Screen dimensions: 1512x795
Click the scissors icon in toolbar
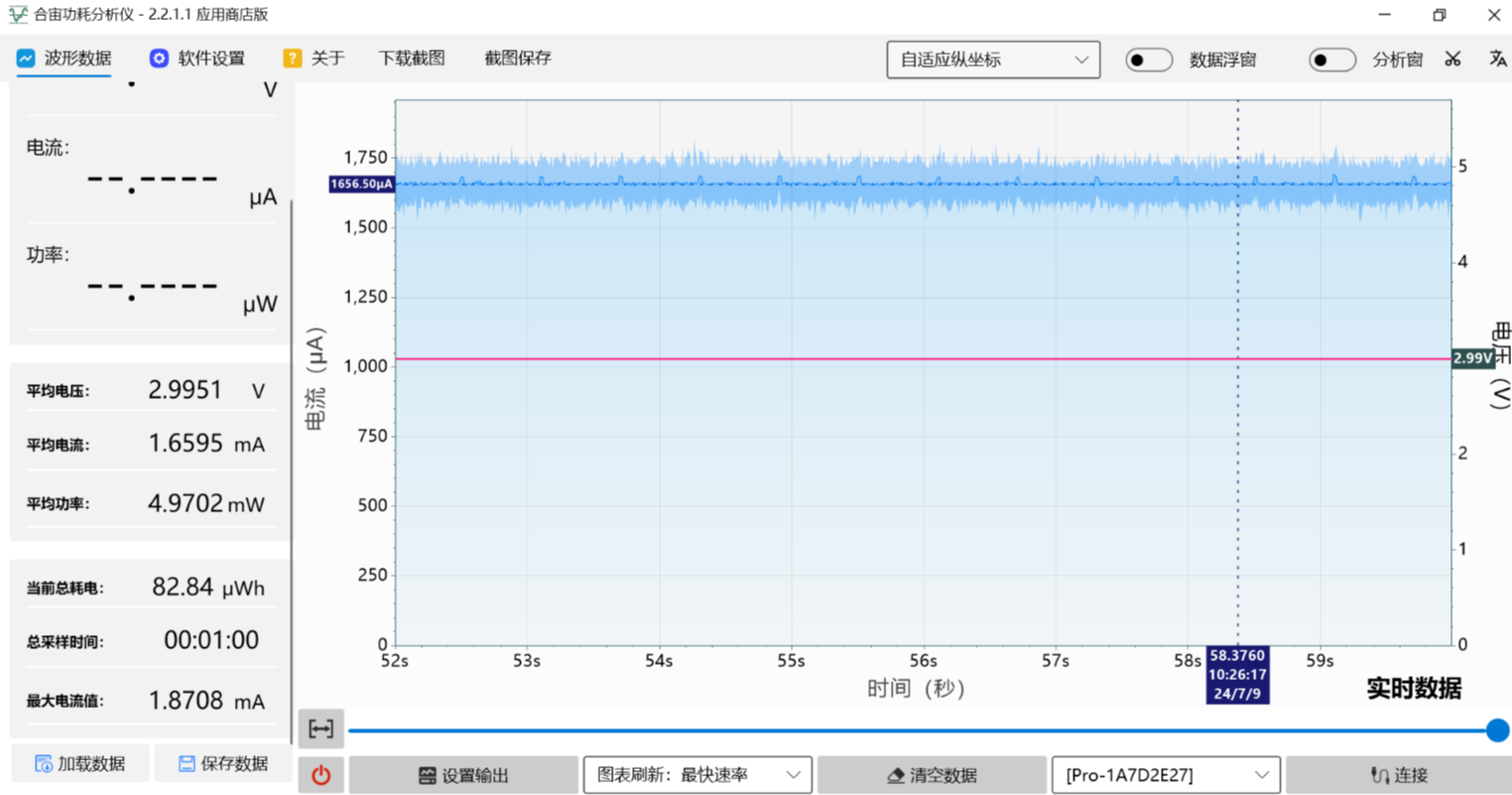1452,60
